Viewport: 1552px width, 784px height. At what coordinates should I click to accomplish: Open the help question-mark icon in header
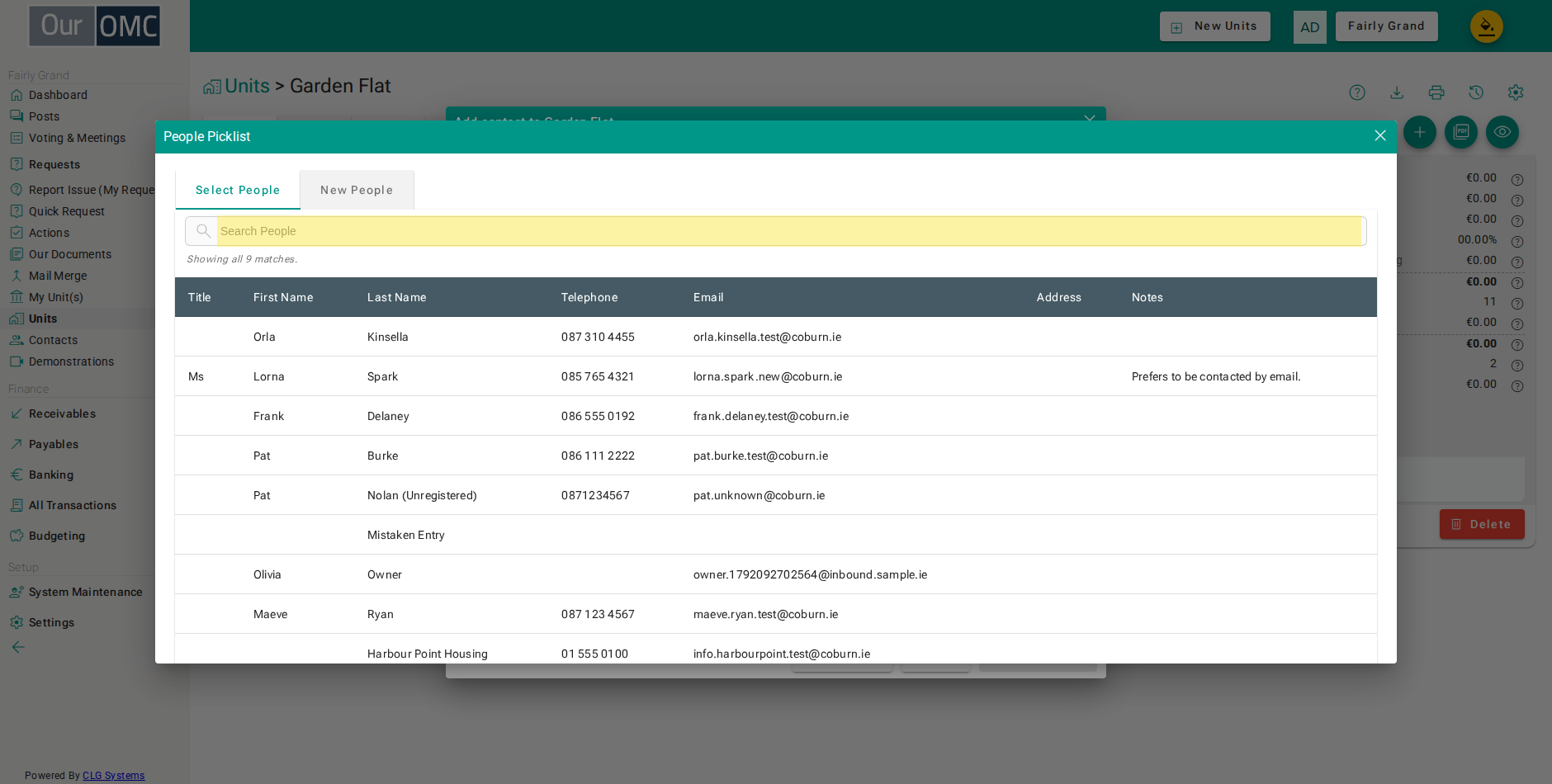pos(1357,92)
